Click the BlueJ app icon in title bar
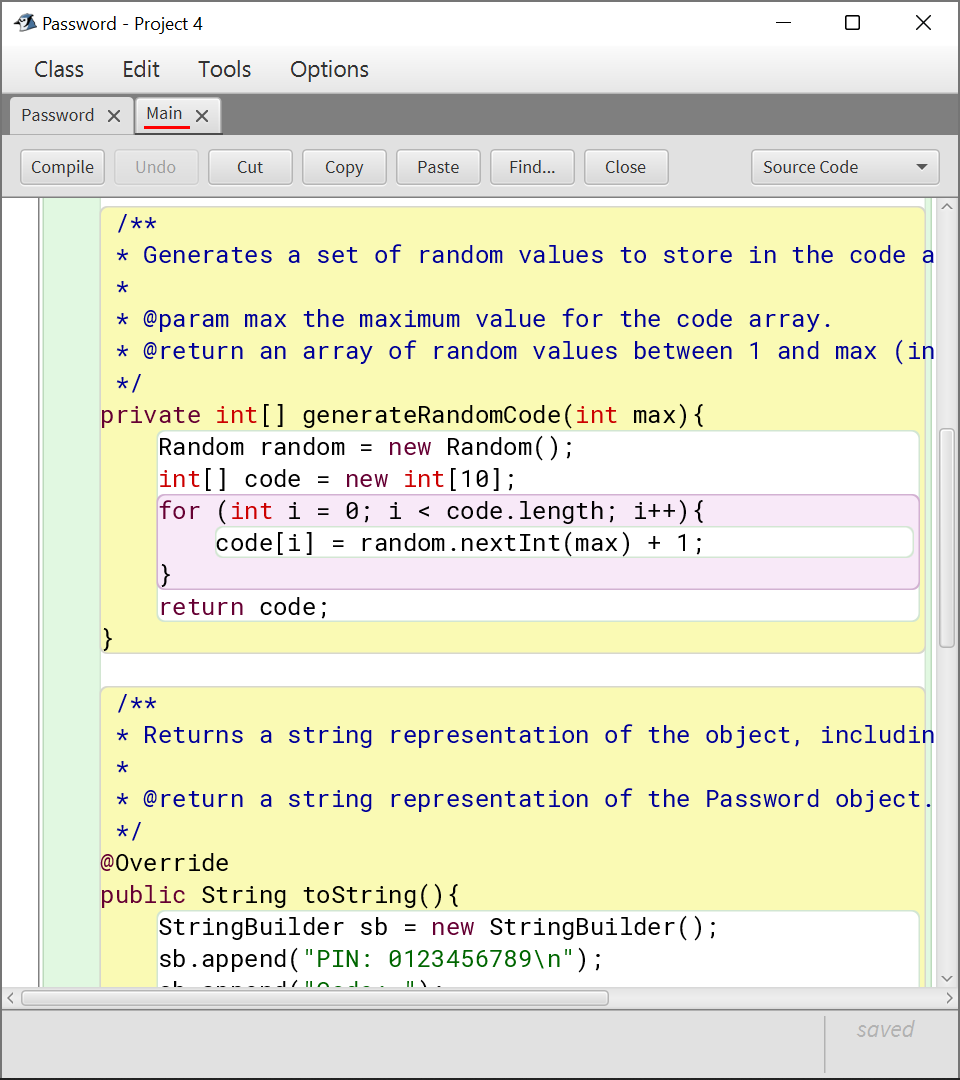960x1080 pixels. pyautogui.click(x=25, y=23)
